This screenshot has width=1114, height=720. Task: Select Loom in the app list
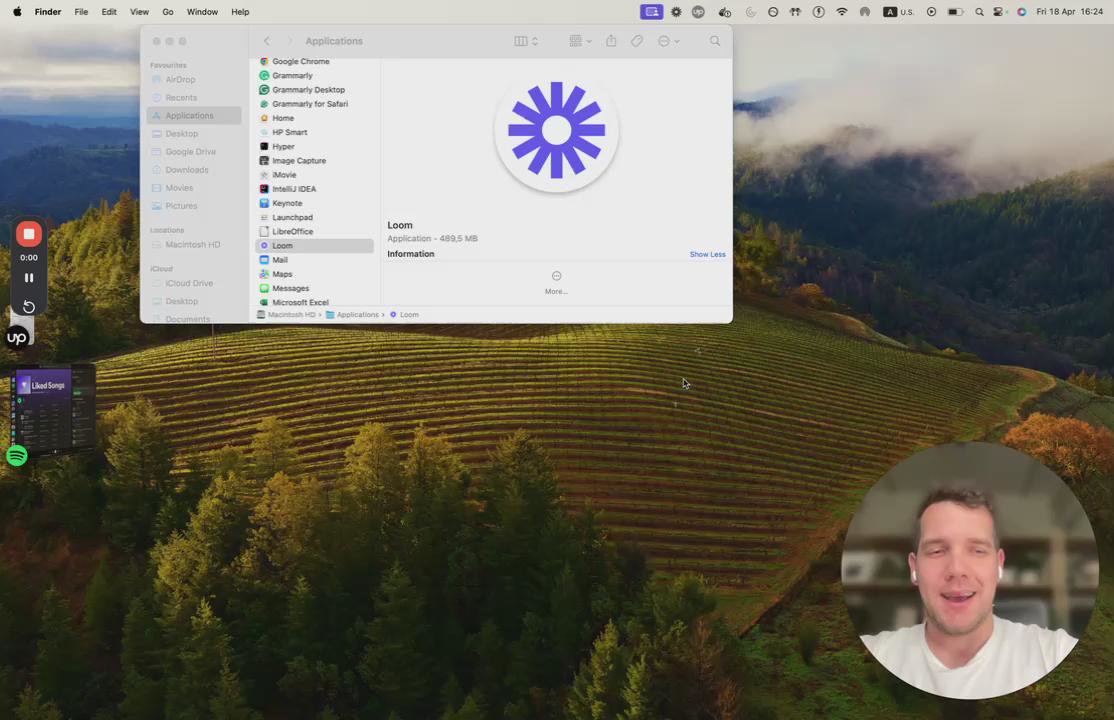314,246
